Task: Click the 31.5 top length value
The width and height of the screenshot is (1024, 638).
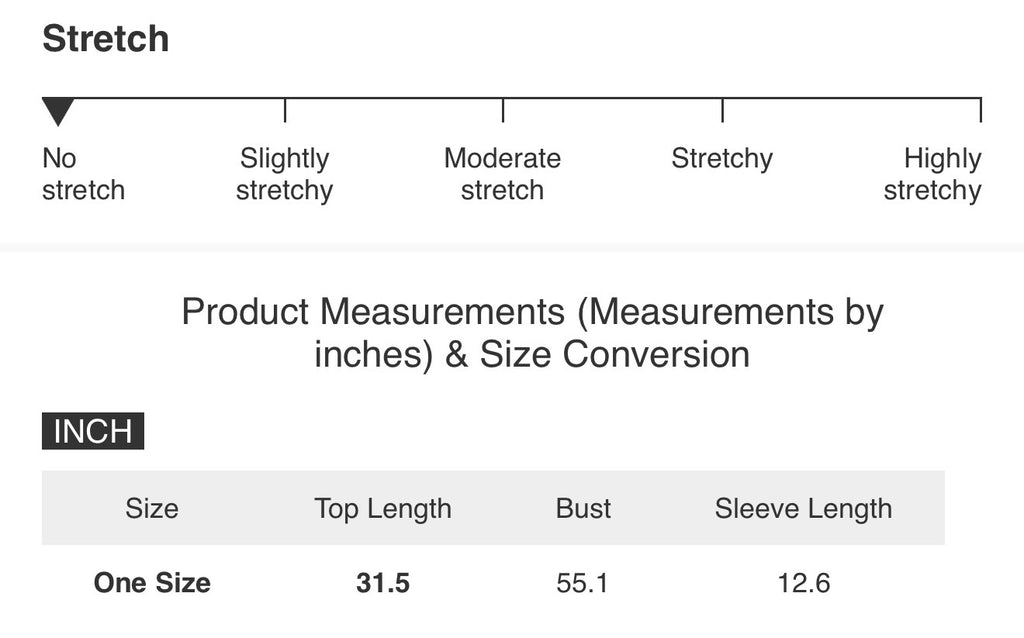Action: tap(383, 583)
